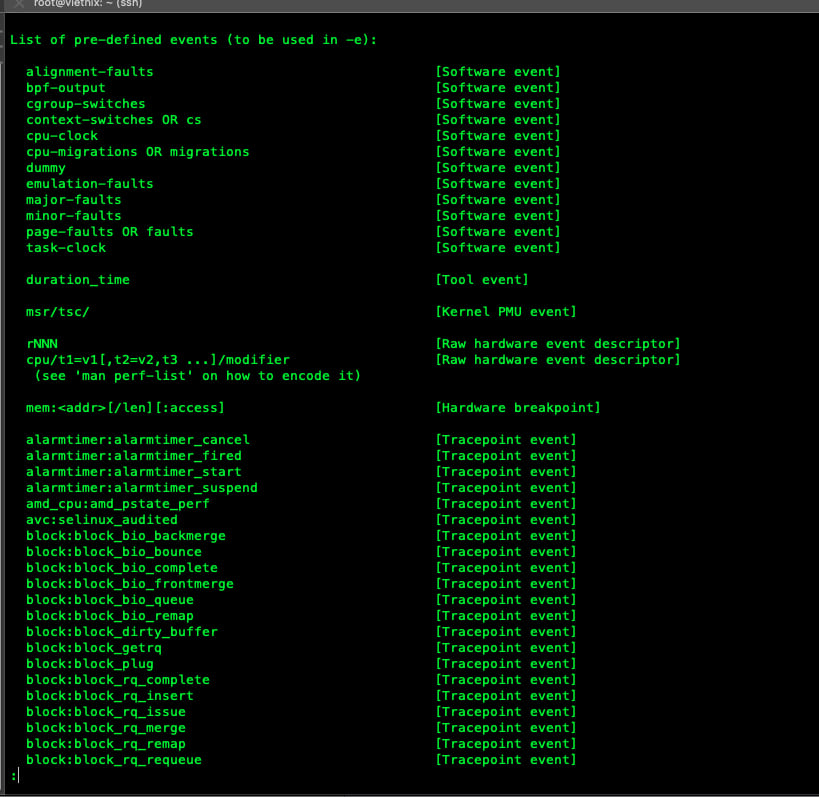Click the '[Tool event]' label
Screen dimensions: 819x797
482,279
